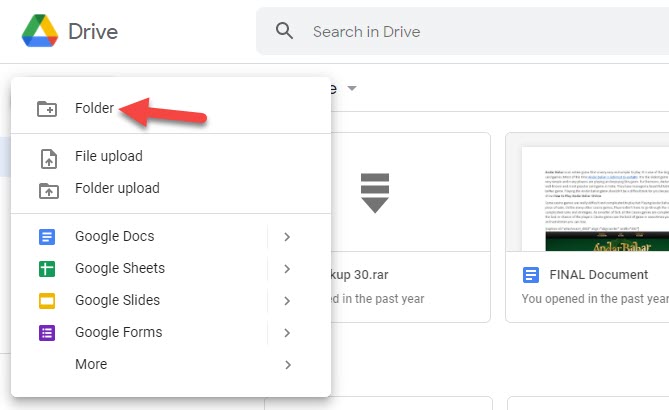Open the More submenu arrow
Viewport: 669px width, 410px height.
click(287, 365)
